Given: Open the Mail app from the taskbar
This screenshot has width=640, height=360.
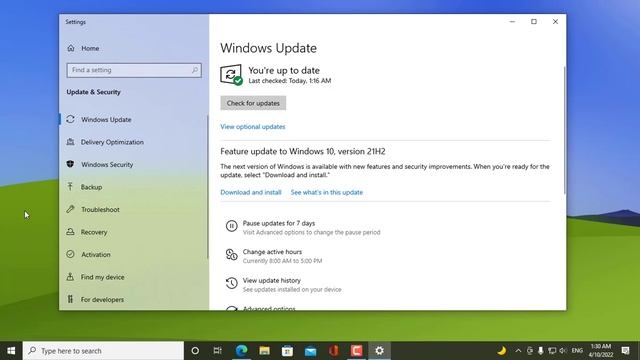Looking at the screenshot, I should (x=311, y=351).
